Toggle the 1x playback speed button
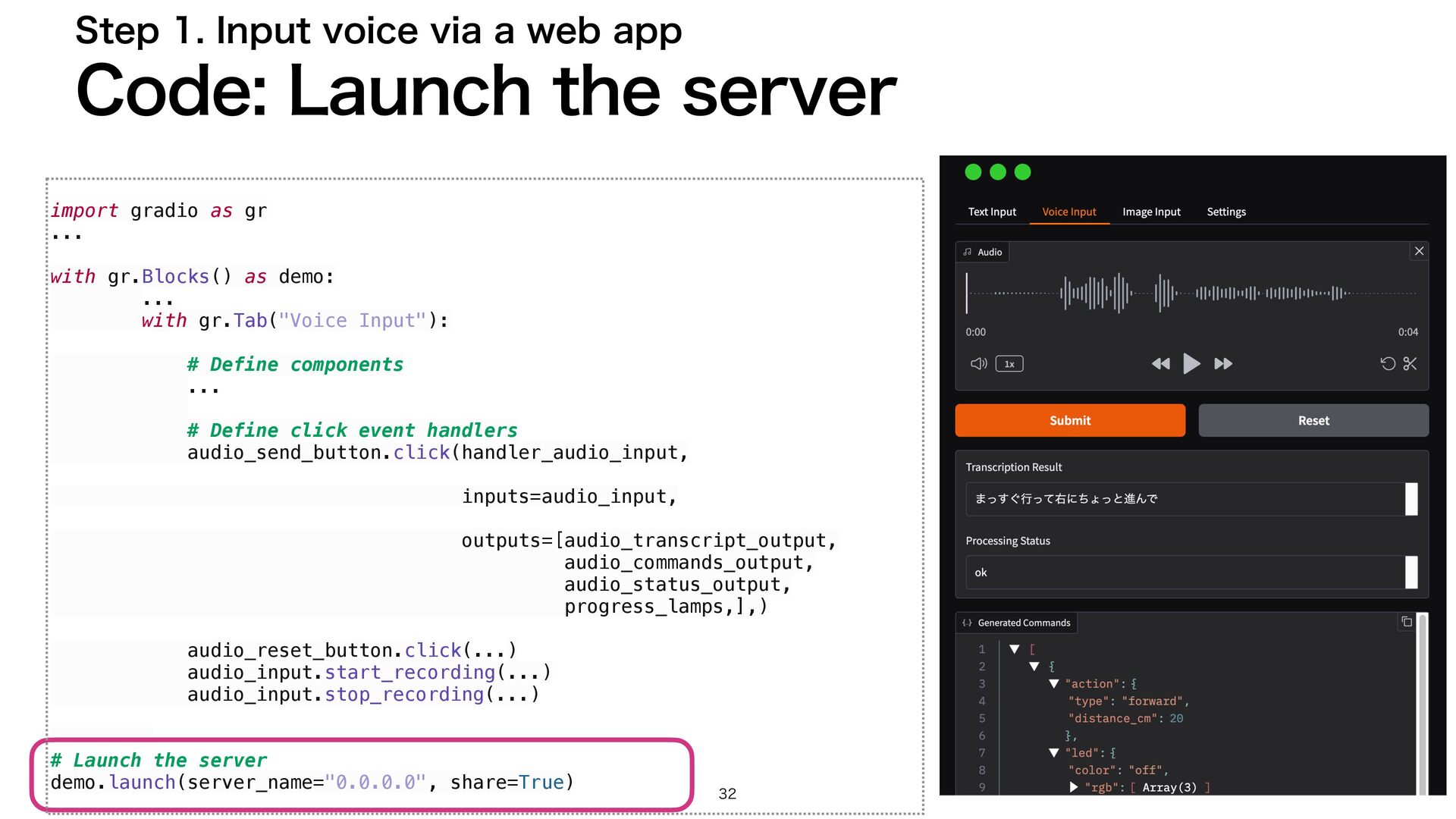 [x=1009, y=364]
